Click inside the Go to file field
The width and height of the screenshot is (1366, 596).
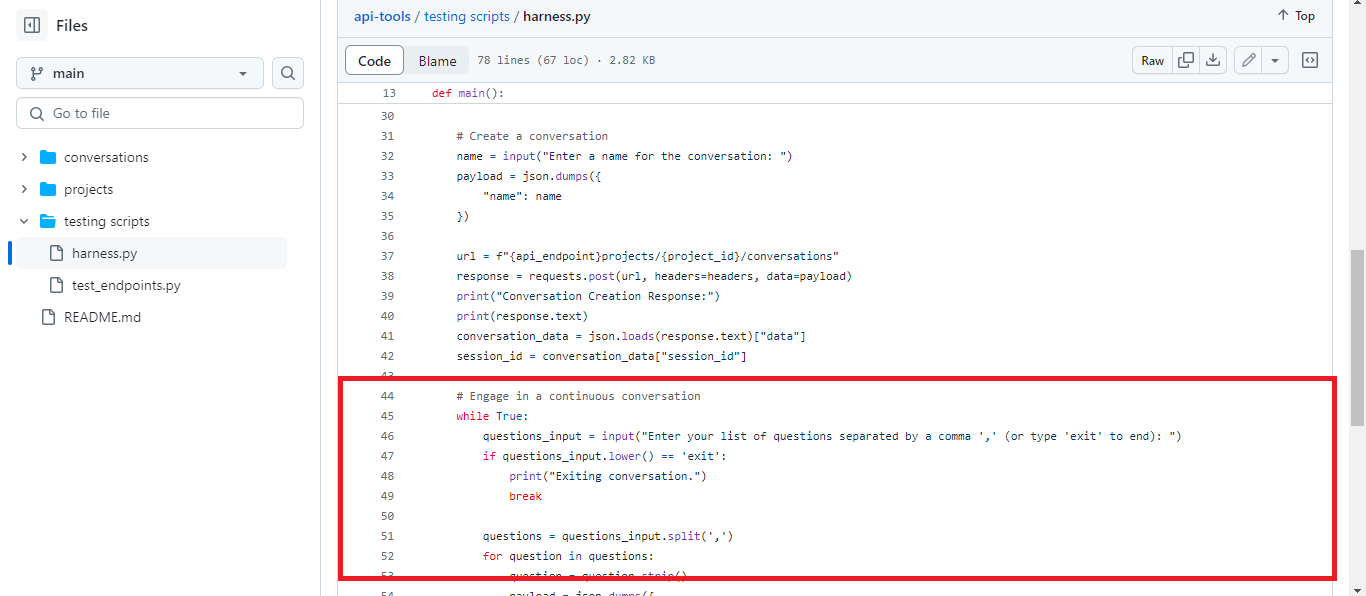pos(160,112)
